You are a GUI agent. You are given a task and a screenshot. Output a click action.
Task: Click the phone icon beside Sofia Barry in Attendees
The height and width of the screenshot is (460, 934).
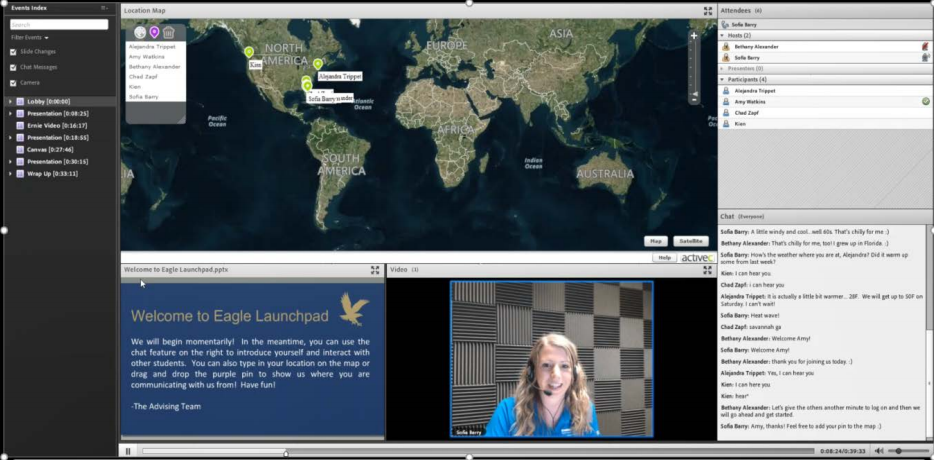pyautogui.click(x=725, y=25)
